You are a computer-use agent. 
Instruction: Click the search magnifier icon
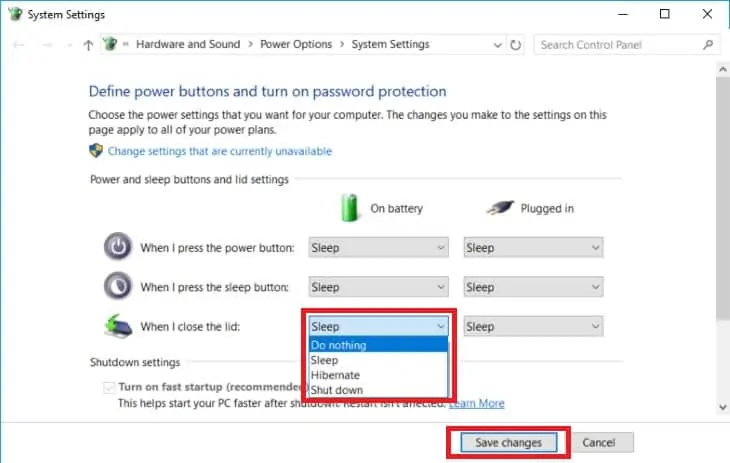[708, 45]
